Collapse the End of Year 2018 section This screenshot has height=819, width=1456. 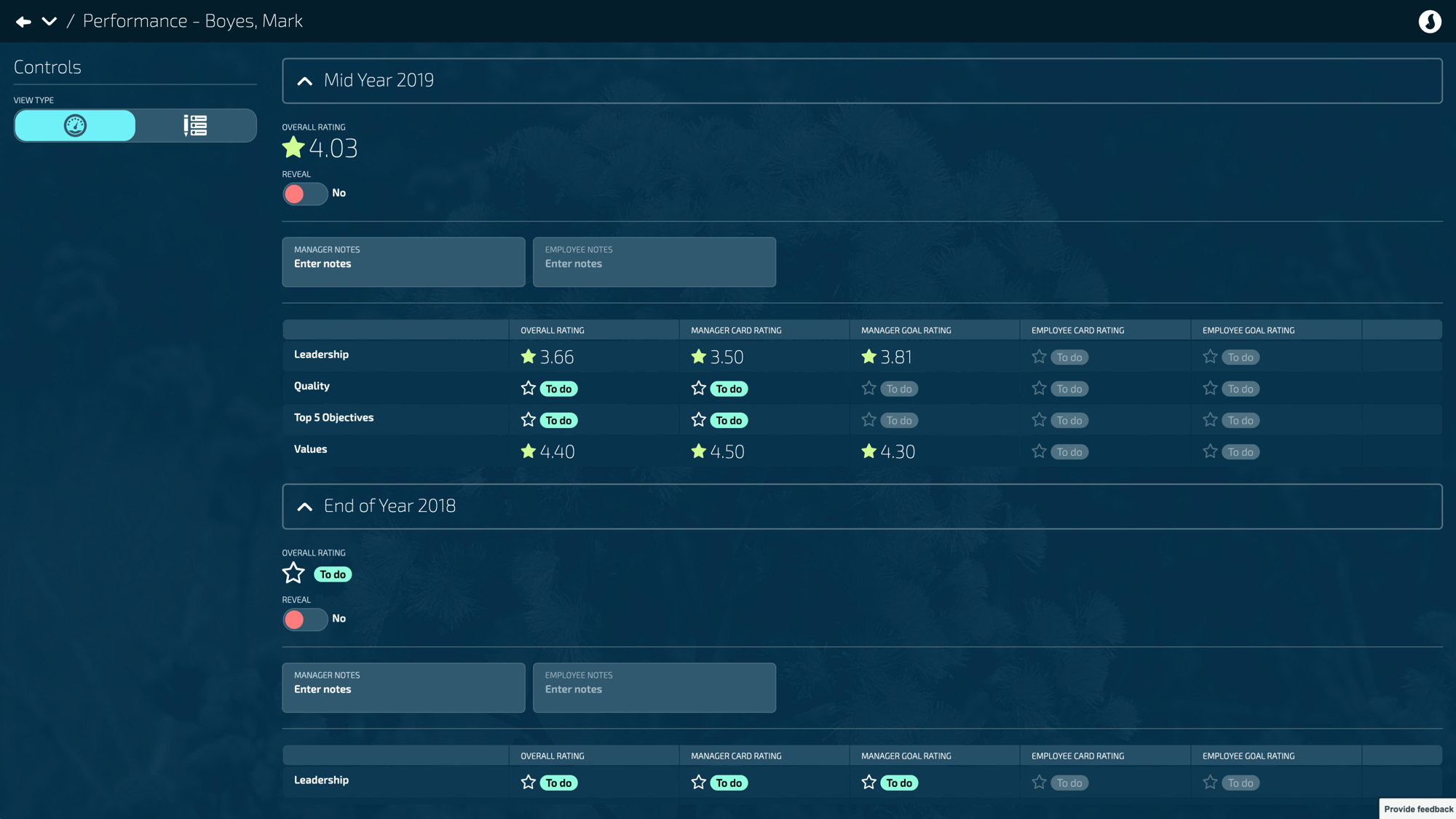pos(305,507)
